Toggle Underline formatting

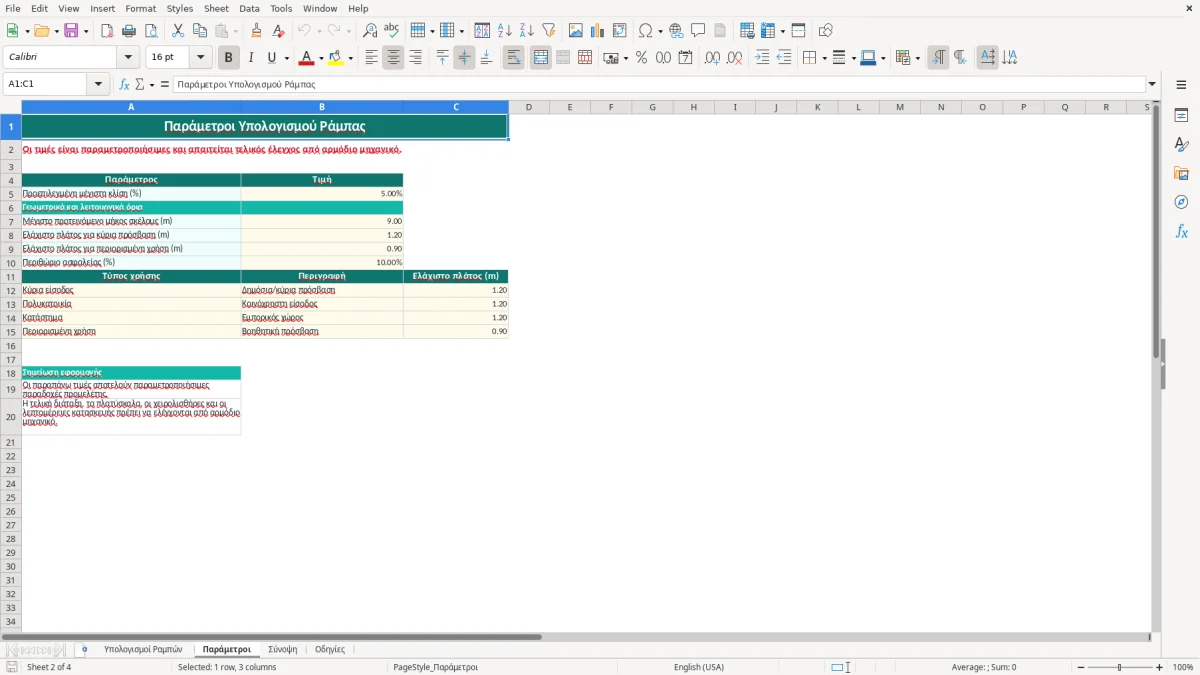point(272,58)
